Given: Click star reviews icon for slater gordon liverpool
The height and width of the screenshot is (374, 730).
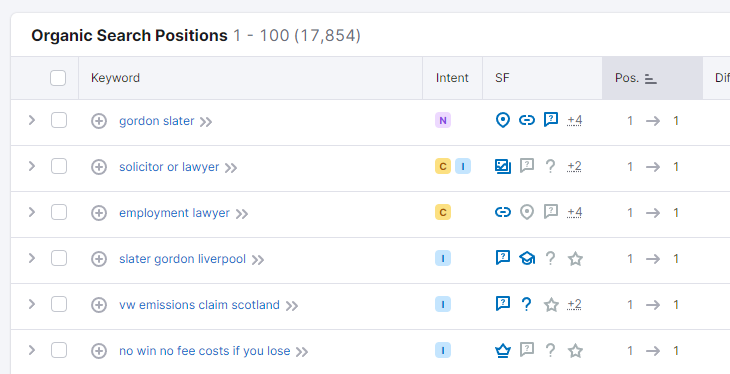Looking at the screenshot, I should 575,258.
